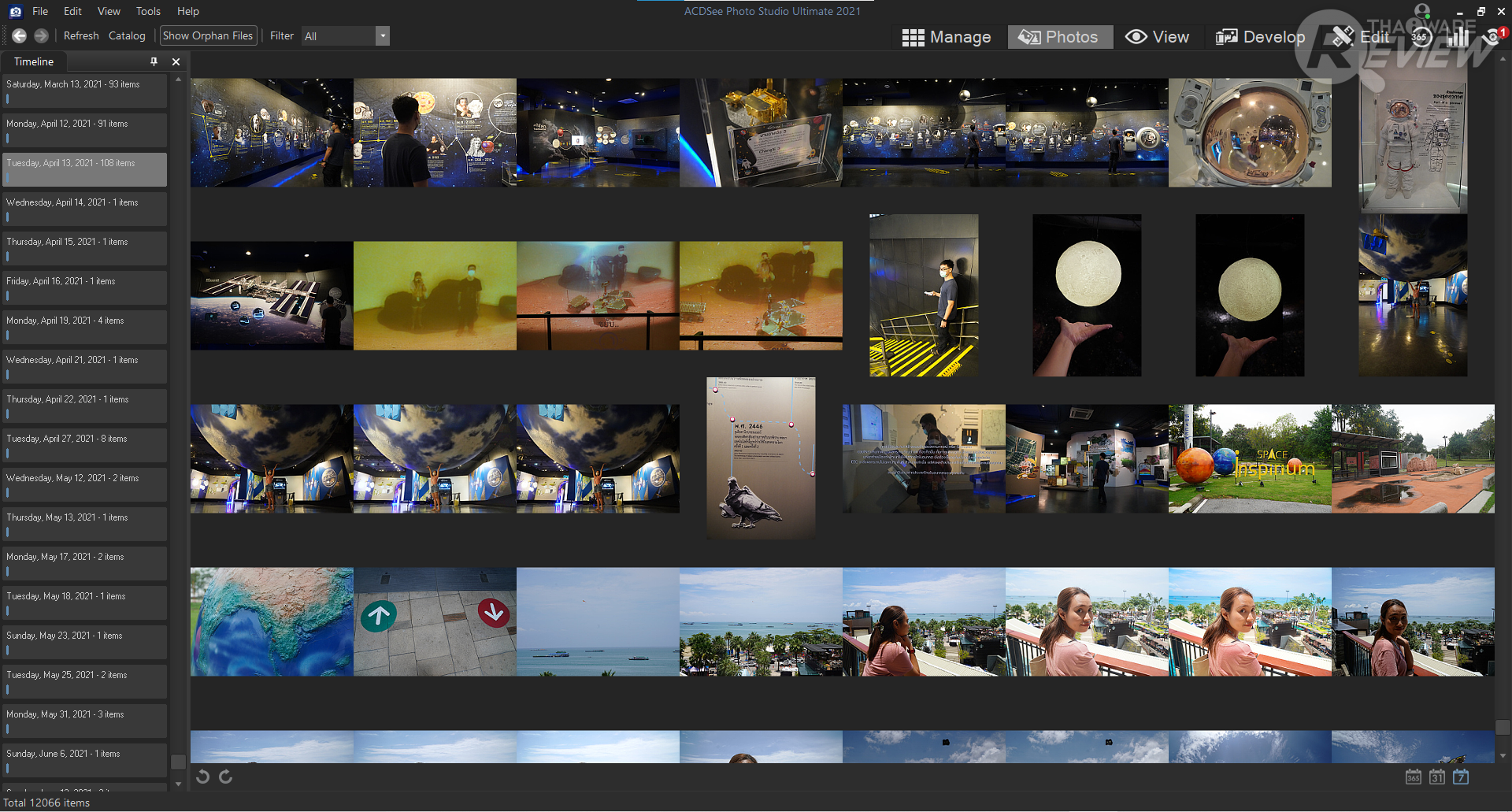Select Monday, April 12, 2021 timeline entry
1512x812 pixels.
tap(85, 130)
